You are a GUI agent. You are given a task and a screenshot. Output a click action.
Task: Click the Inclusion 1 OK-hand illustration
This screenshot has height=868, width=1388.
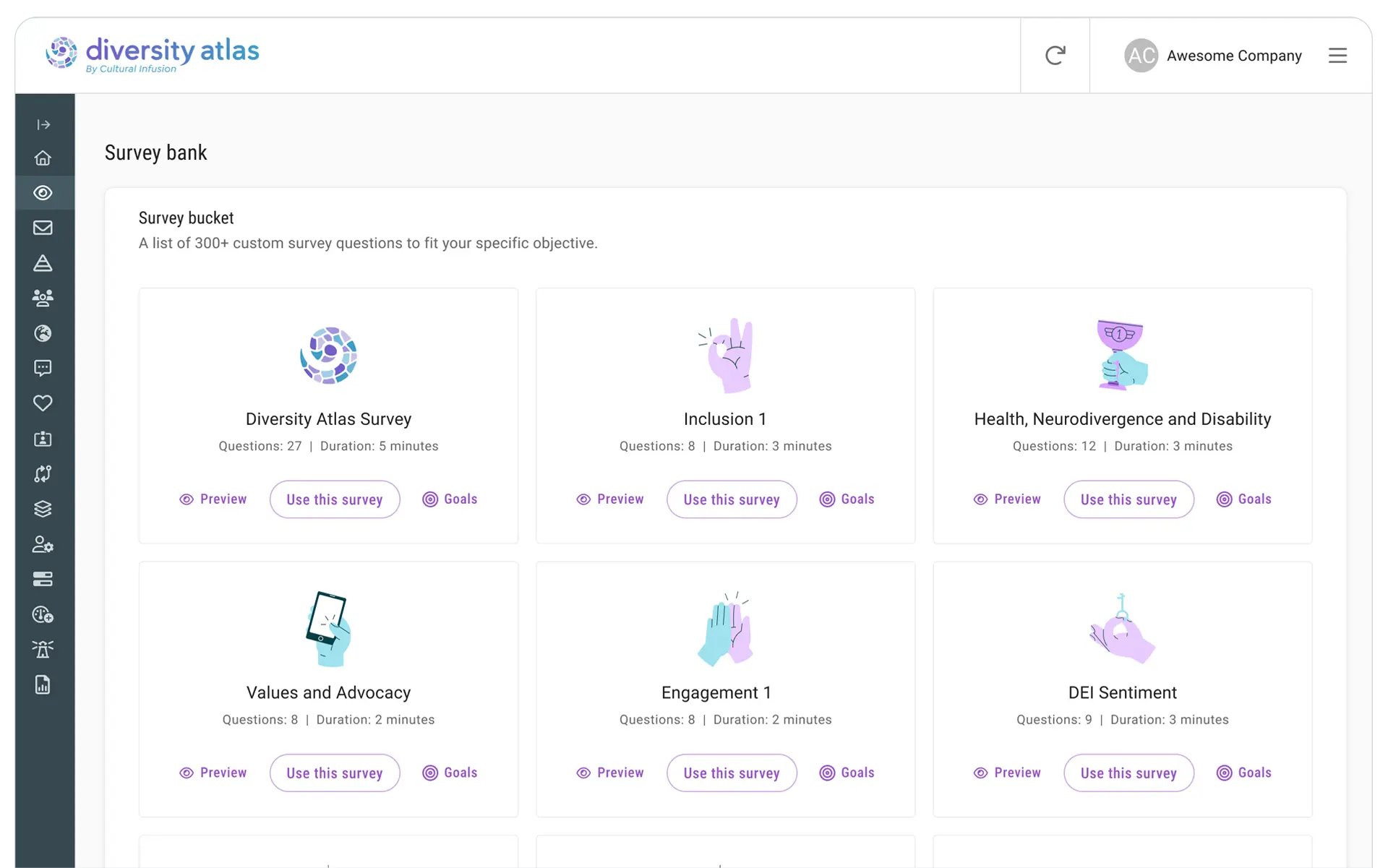point(727,355)
